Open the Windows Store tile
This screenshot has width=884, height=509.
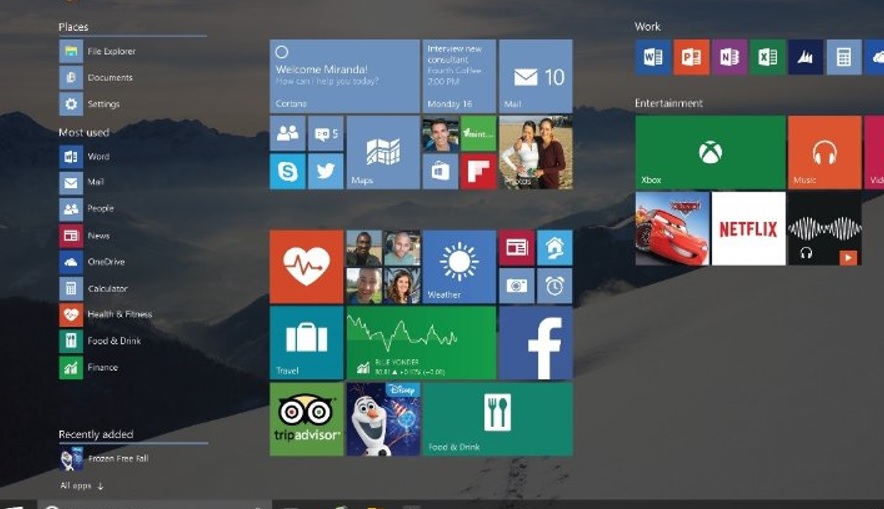click(440, 171)
